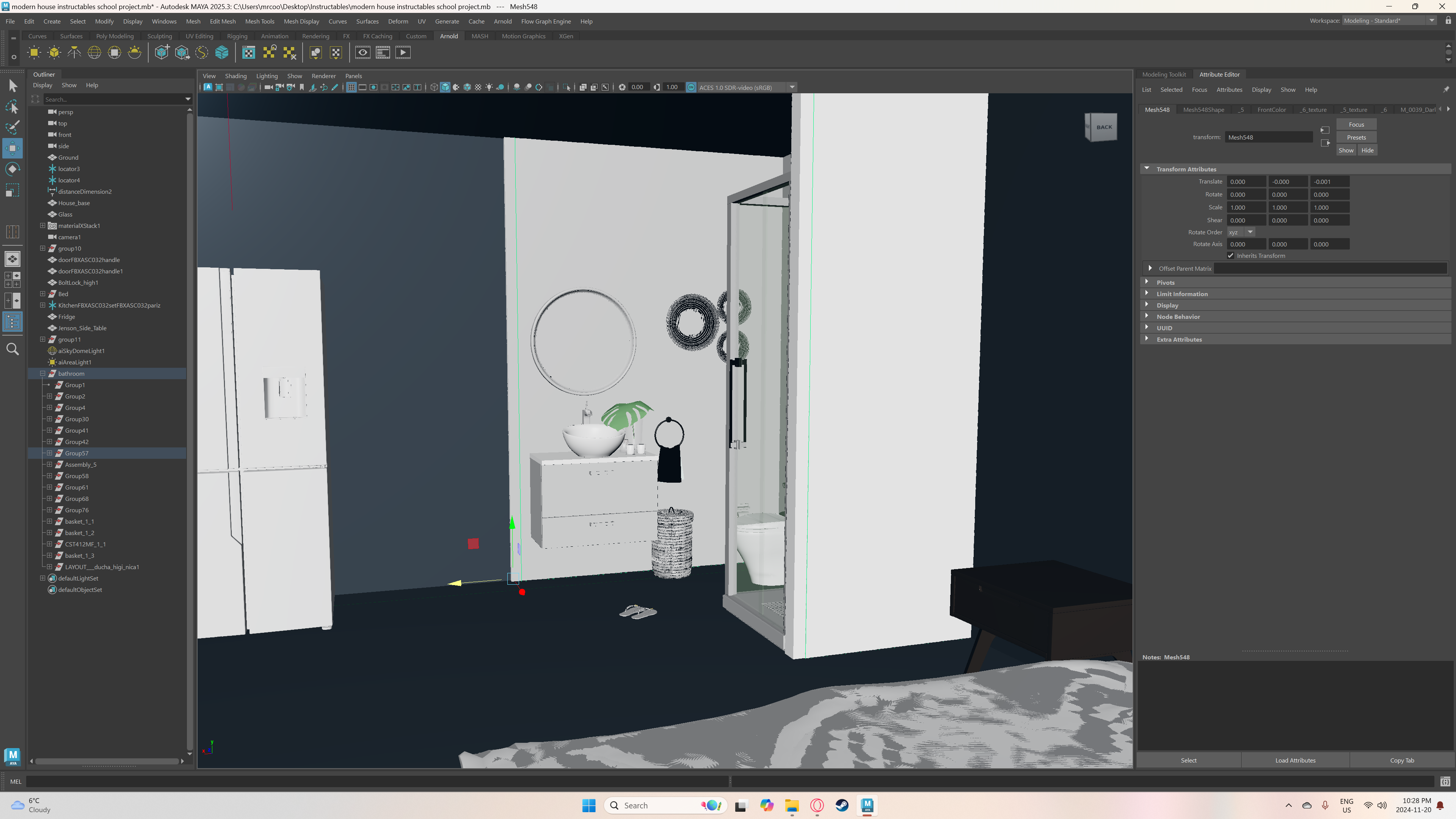Viewport: 1456px width, 819px height.
Task: Toggle smooth shade all in viewport
Action: point(446,87)
